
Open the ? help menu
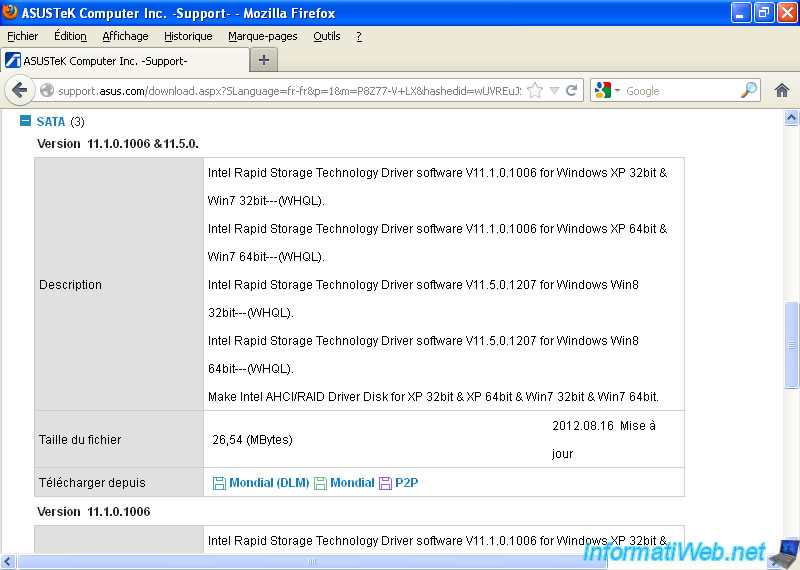(359, 36)
